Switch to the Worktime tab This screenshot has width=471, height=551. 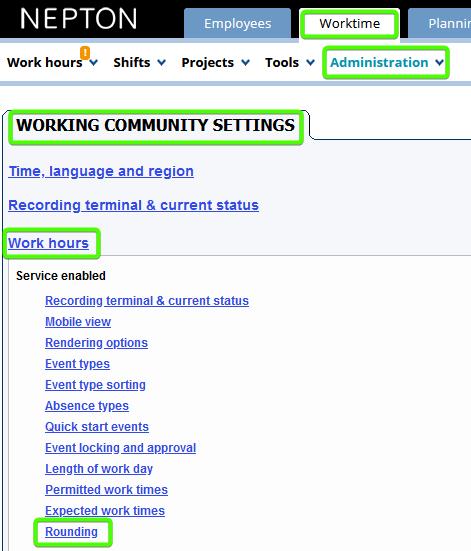(350, 24)
